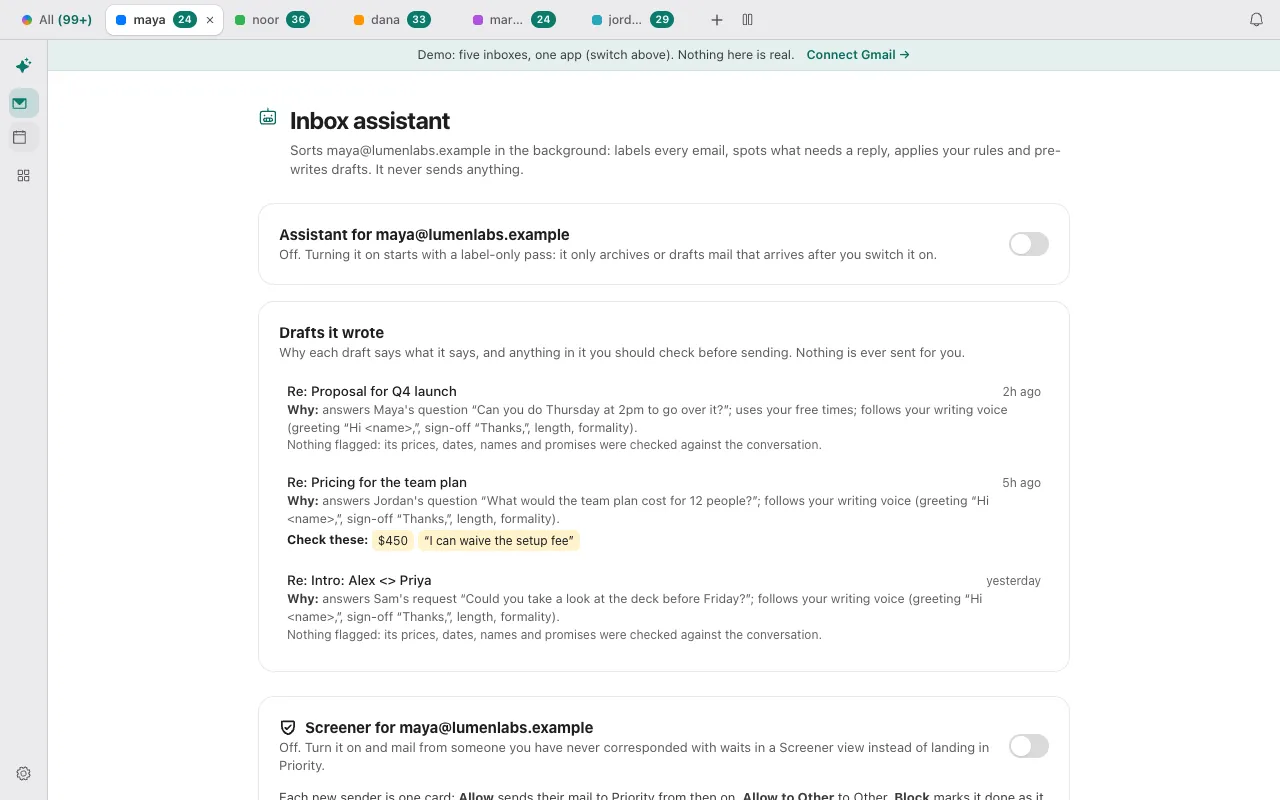Click the "I can waive the setup fee" chip
Image resolution: width=1280 pixels, height=800 pixels.
click(x=499, y=541)
